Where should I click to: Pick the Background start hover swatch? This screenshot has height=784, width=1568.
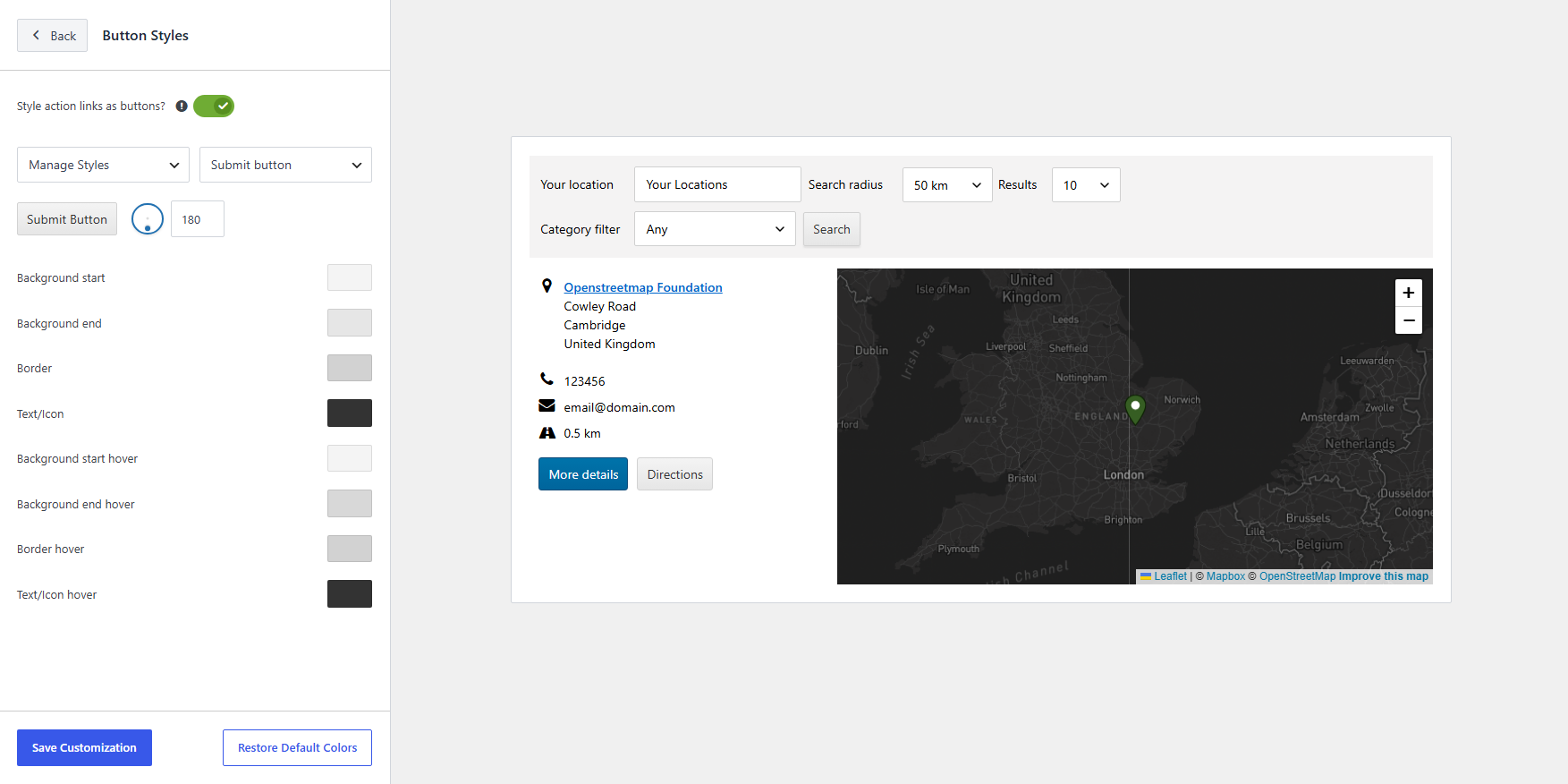pos(350,458)
